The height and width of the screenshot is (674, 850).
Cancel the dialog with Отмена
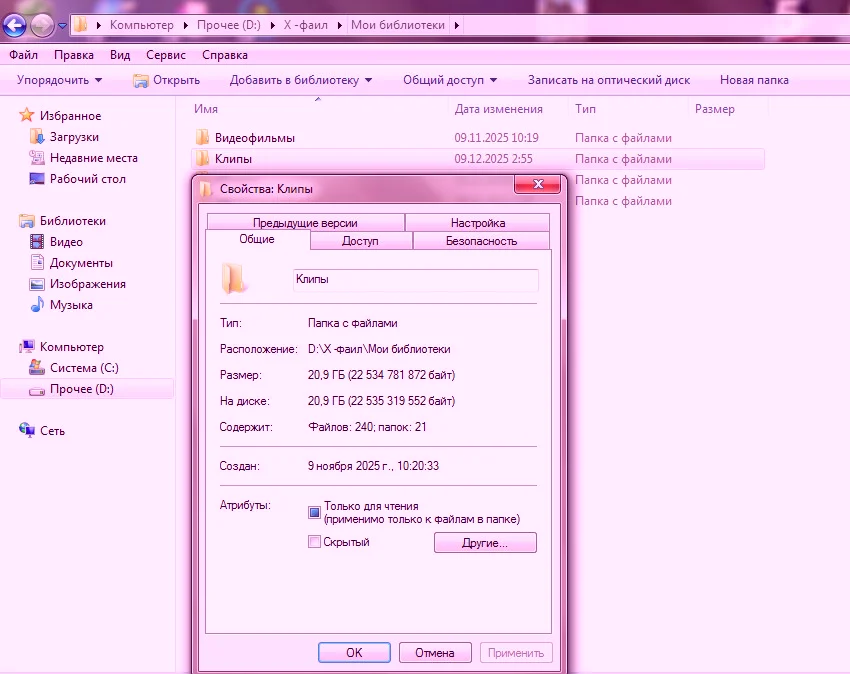[435, 652]
